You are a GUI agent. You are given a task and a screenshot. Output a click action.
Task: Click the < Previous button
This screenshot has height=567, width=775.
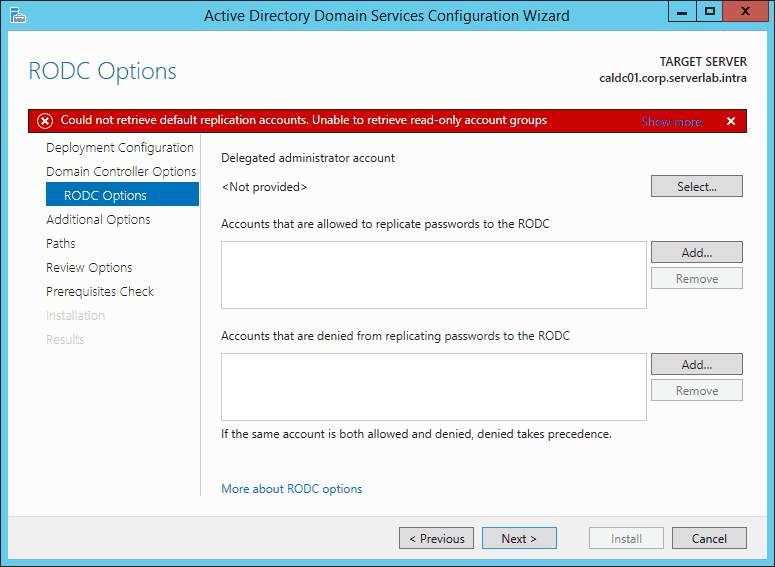[x=436, y=538]
